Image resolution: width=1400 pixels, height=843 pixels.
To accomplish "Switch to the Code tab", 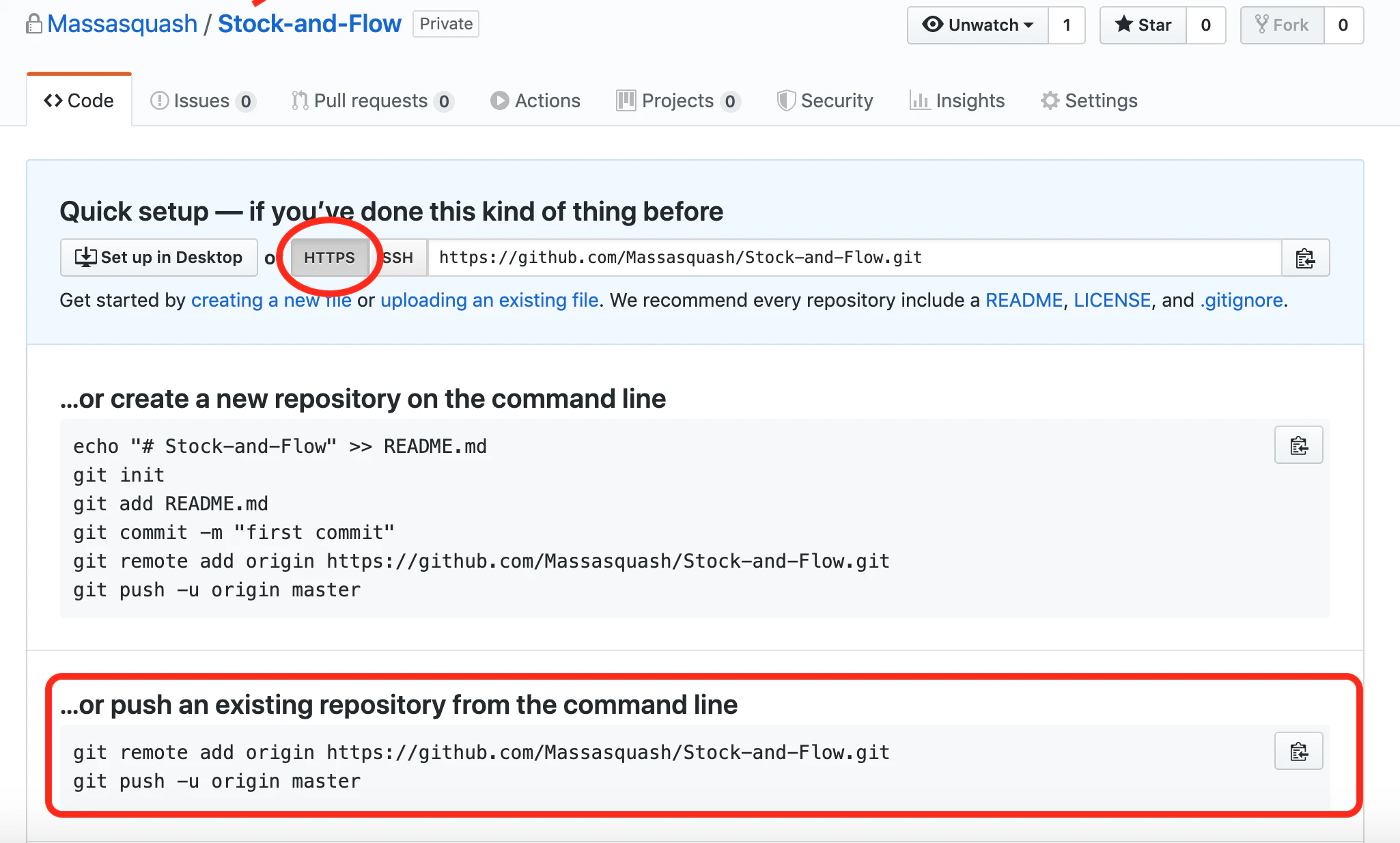I will (79, 100).
